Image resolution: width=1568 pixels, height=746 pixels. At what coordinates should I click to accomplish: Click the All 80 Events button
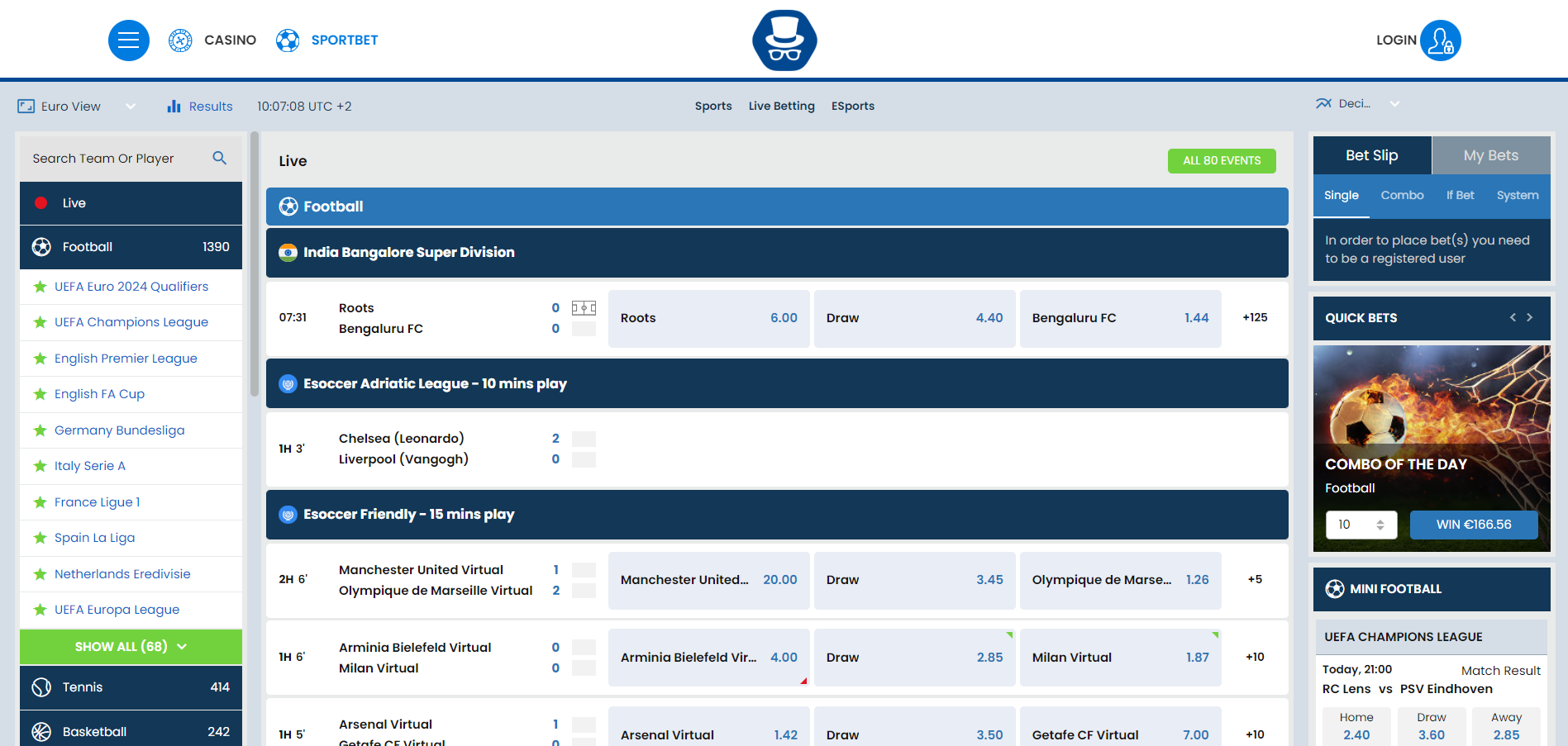(1222, 161)
